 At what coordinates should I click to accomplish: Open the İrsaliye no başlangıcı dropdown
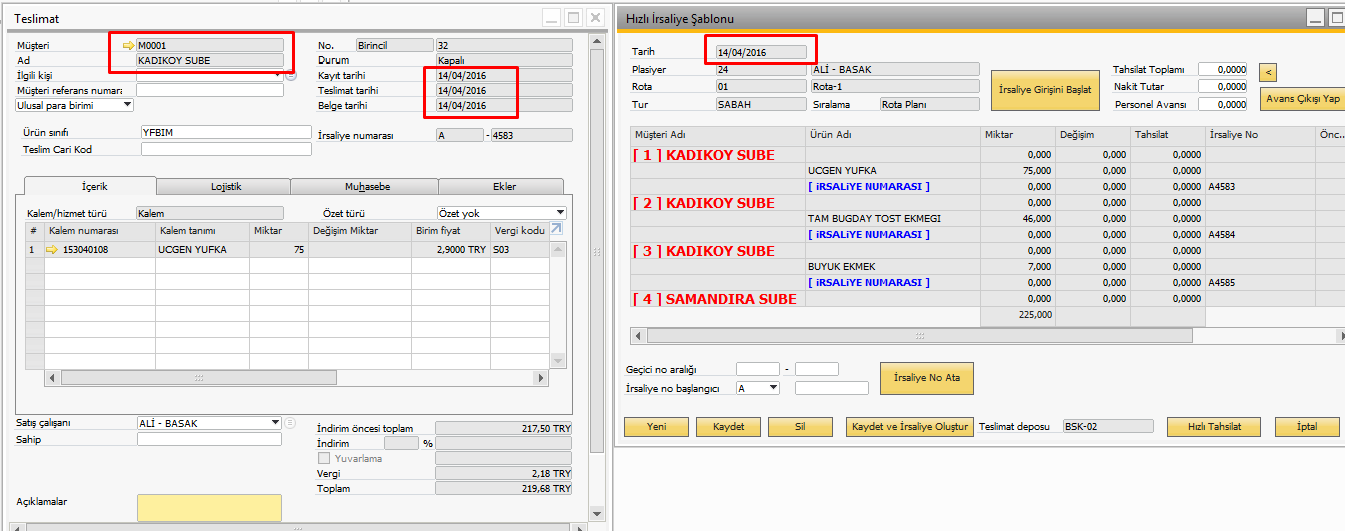pyautogui.click(x=772, y=388)
